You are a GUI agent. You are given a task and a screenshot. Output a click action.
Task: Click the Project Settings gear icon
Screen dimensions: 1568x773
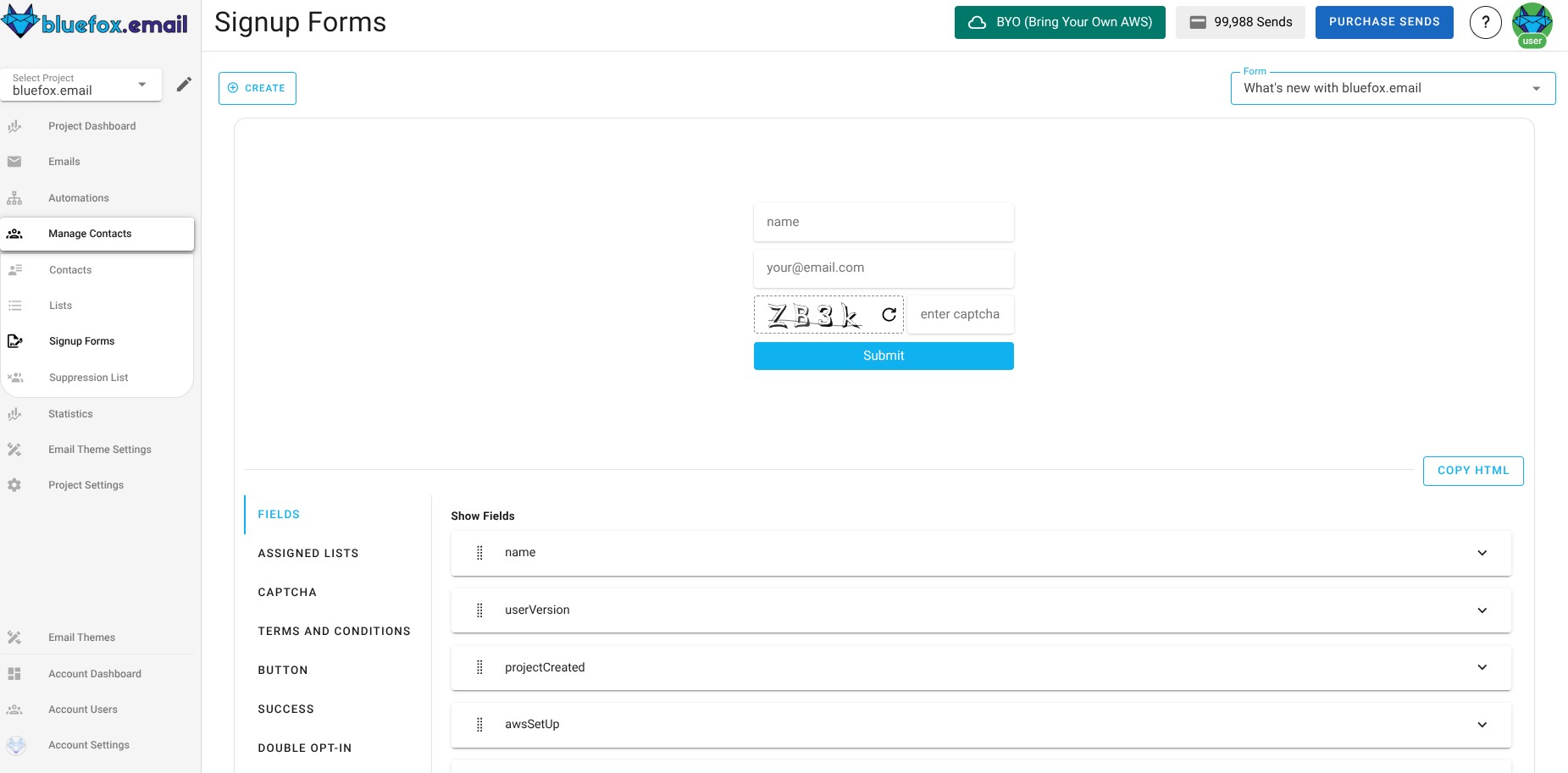coord(15,484)
